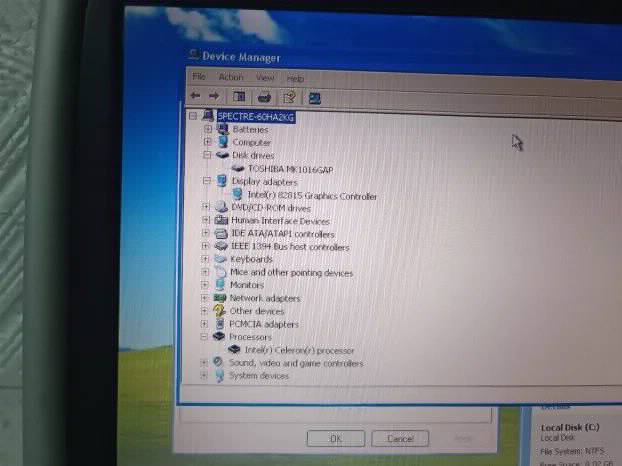The width and height of the screenshot is (622, 466).
Task: Click Cancel in the dialog behind Device Manager
Action: tap(400, 439)
